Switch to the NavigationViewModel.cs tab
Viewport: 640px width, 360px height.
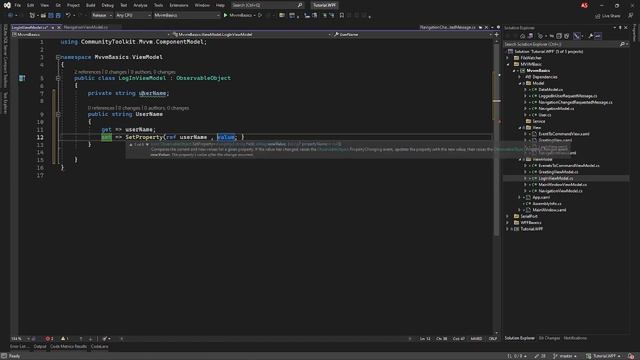(x=86, y=27)
